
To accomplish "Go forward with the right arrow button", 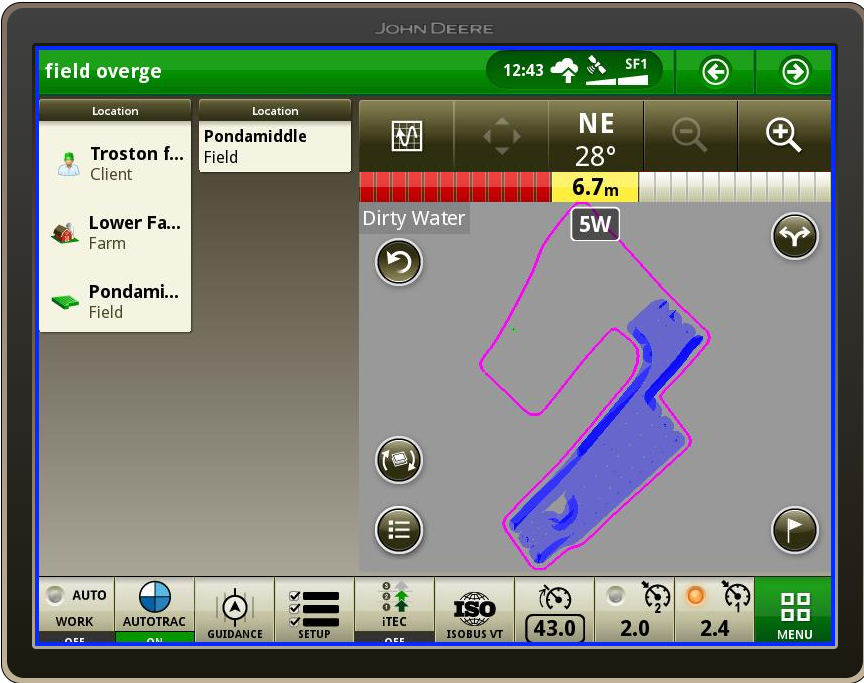I will tap(794, 72).
